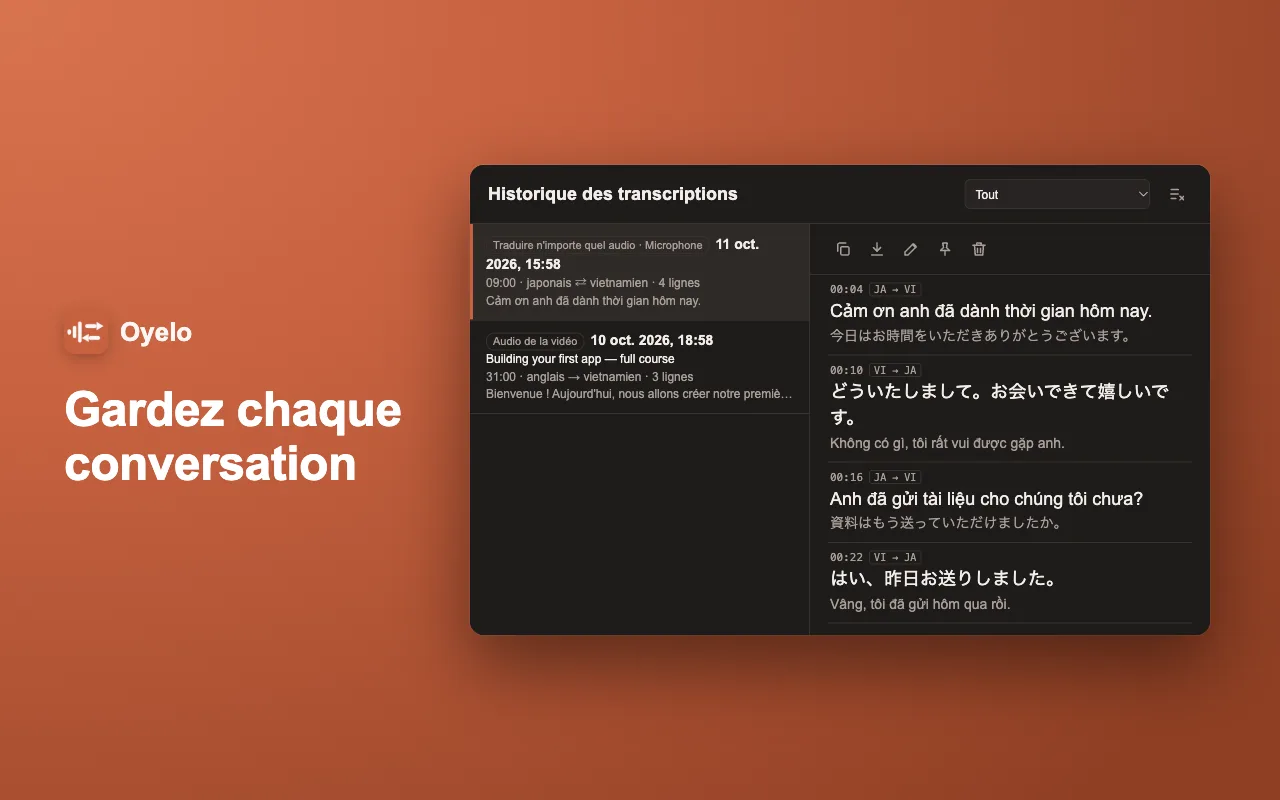Click the "Gardez chaque conversation" headline

tap(233, 437)
